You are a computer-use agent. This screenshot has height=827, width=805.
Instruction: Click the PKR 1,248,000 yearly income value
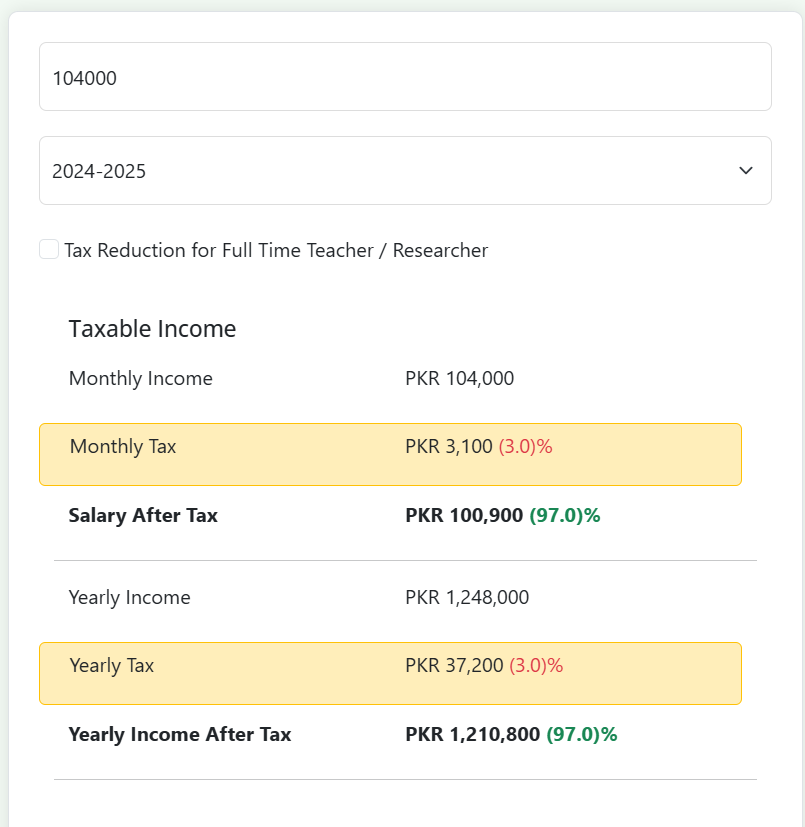tap(467, 598)
